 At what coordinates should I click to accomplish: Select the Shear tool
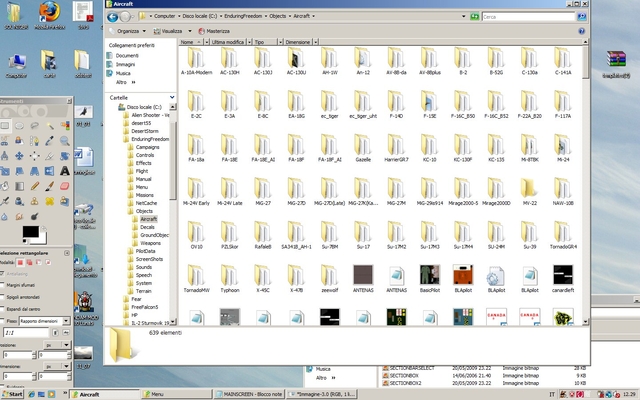(x=19, y=171)
